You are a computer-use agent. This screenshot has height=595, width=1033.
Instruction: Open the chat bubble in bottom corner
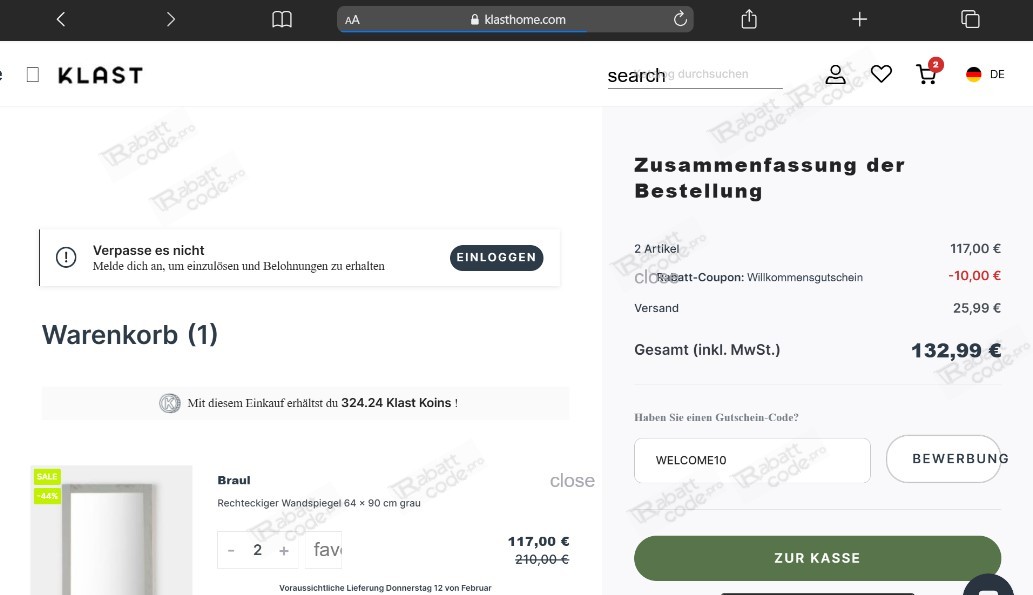[988, 588]
